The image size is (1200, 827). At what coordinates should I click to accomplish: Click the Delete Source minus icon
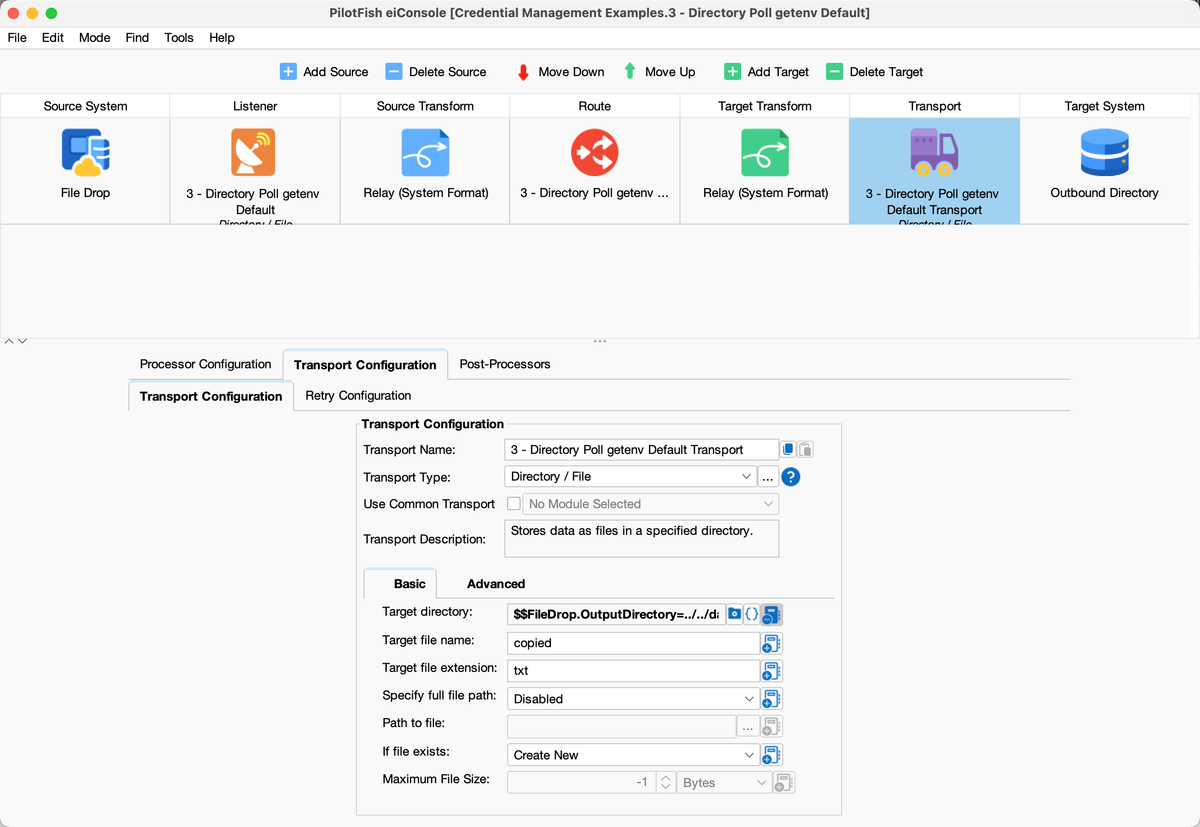coord(394,72)
